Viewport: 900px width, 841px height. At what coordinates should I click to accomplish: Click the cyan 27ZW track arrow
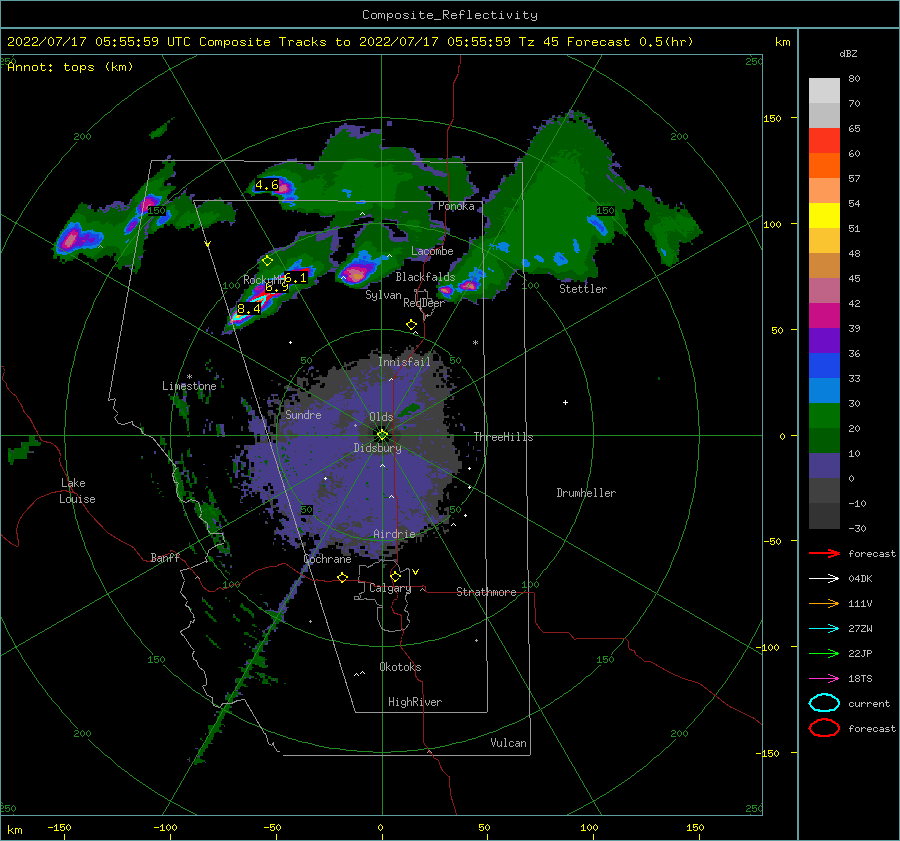point(824,629)
